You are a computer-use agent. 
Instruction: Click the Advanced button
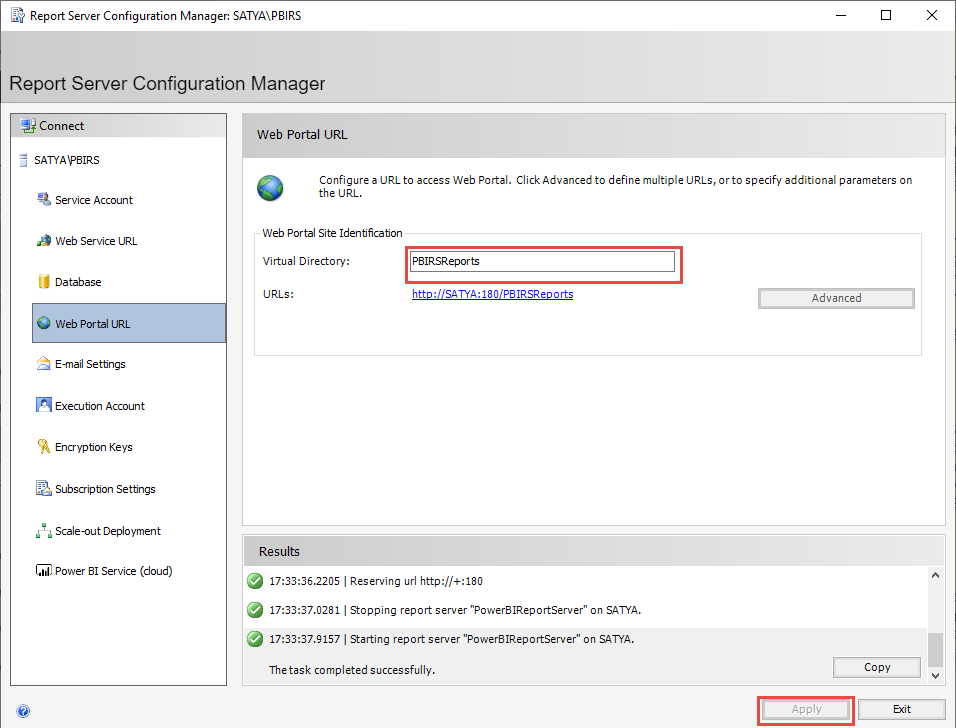[836, 297]
